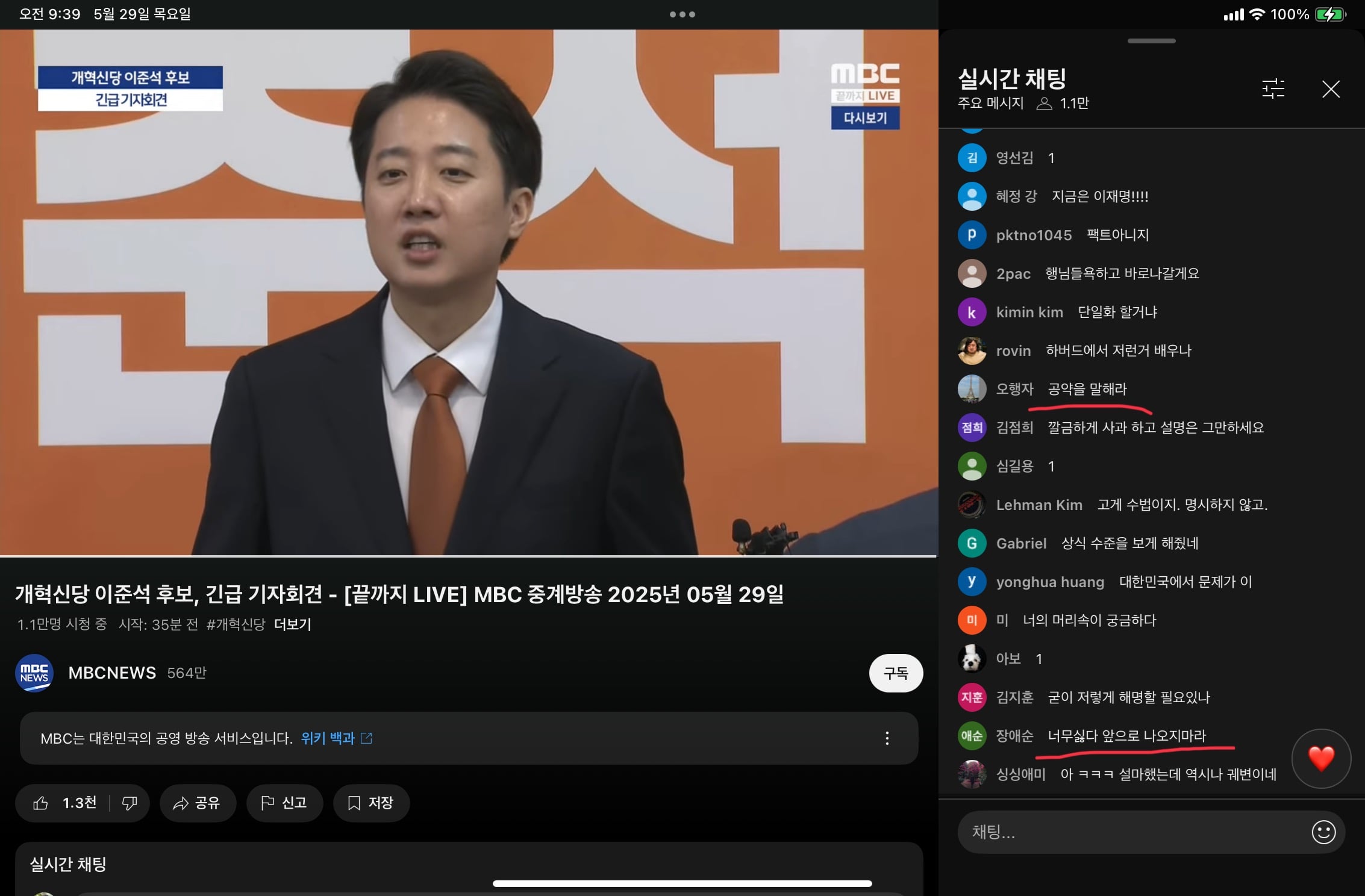Select message '너무싫다 앞으로 나오지마라'

click(x=1127, y=736)
